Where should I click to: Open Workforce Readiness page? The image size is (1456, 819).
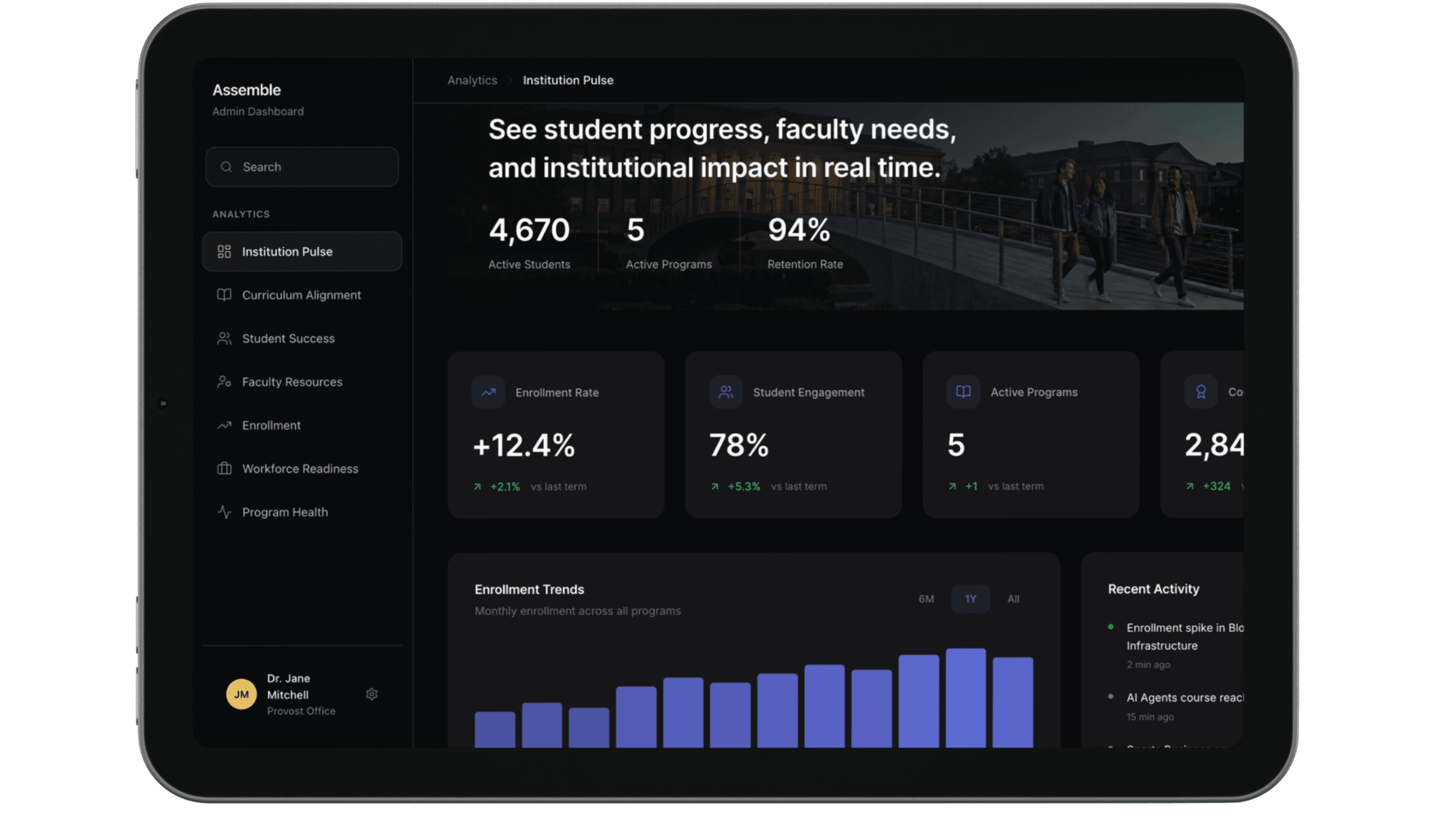(300, 468)
